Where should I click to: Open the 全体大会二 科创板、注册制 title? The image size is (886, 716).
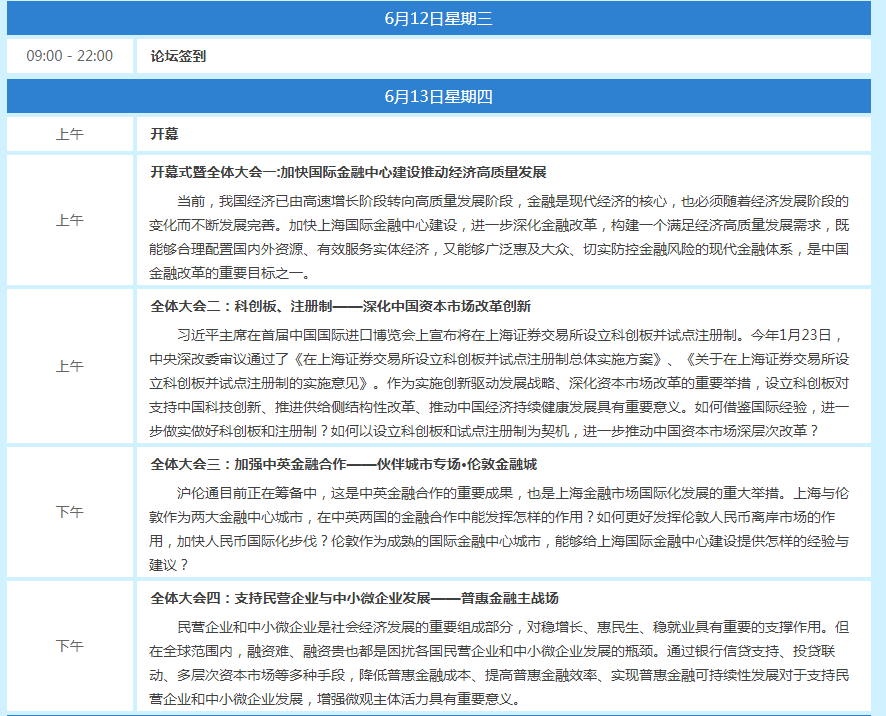tap(340, 306)
